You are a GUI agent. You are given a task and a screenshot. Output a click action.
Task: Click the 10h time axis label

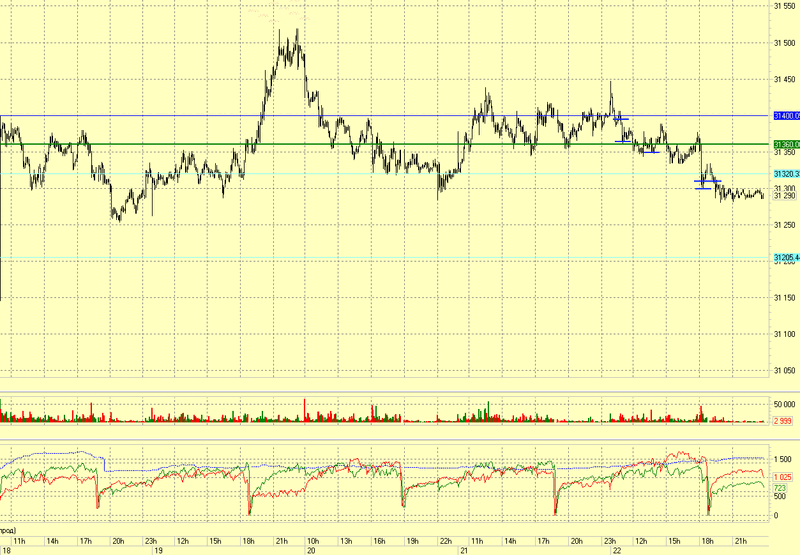[x=313, y=541]
